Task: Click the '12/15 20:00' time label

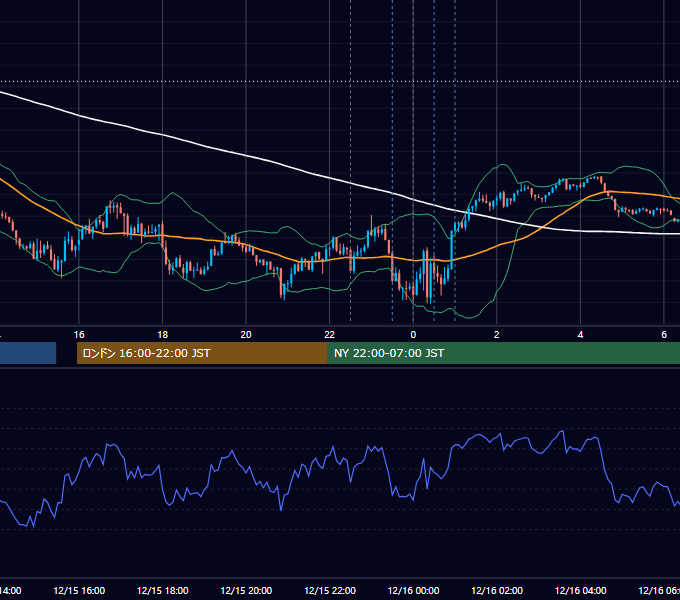Action: coord(246,590)
